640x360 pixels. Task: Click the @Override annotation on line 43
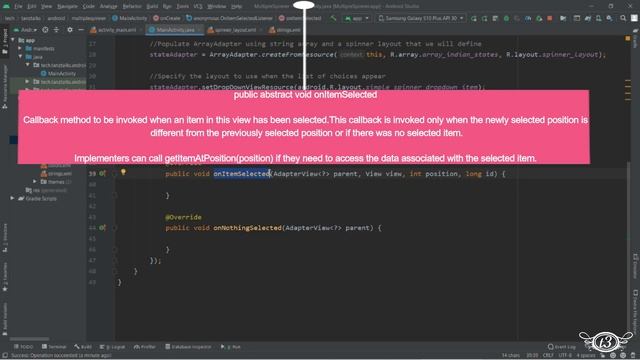[x=183, y=217]
